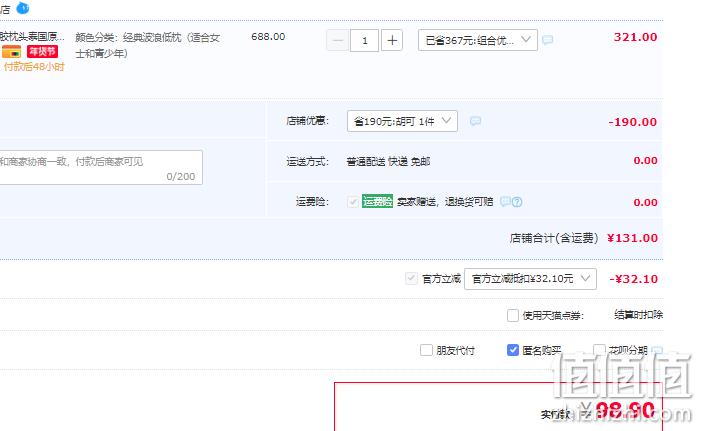Open the 省190元 shop discount dropdown
The image size is (701, 431).
[402, 121]
